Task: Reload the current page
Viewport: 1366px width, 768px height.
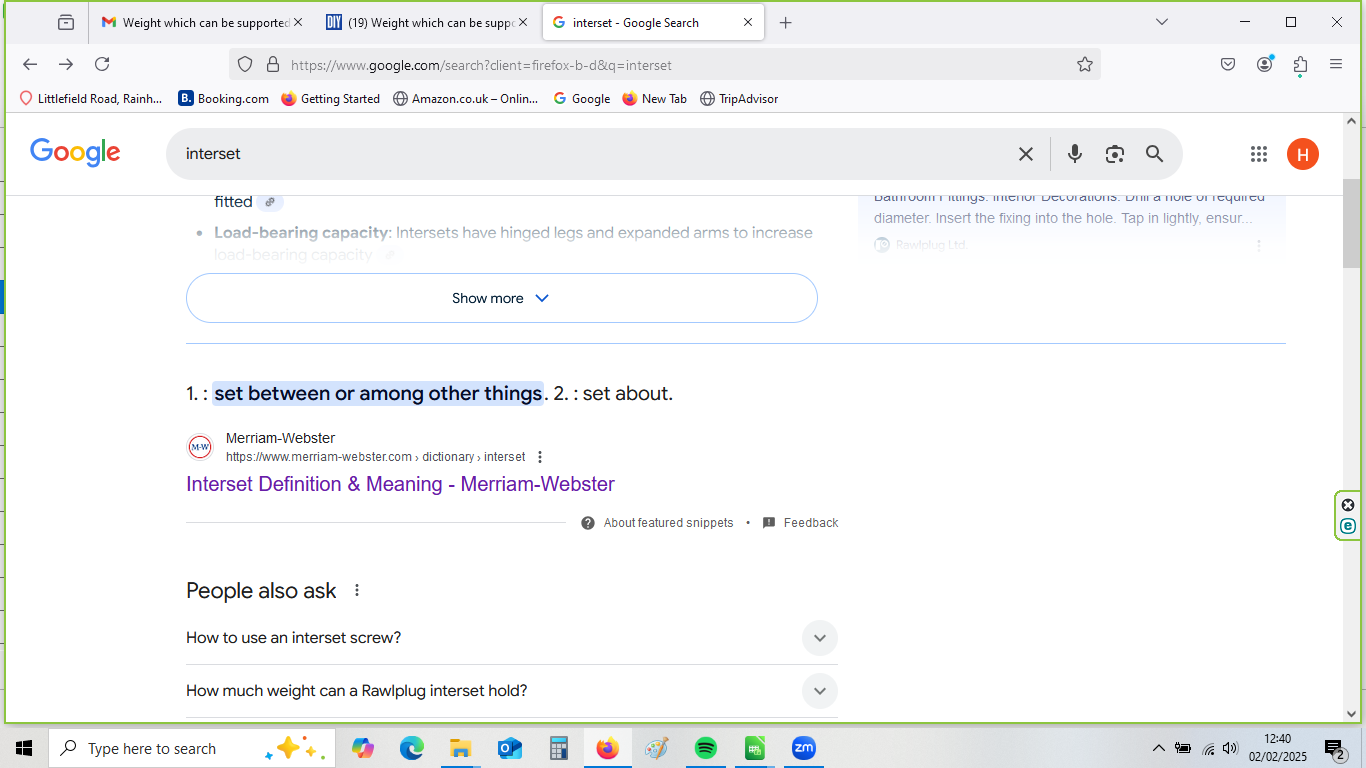Action: click(x=102, y=65)
